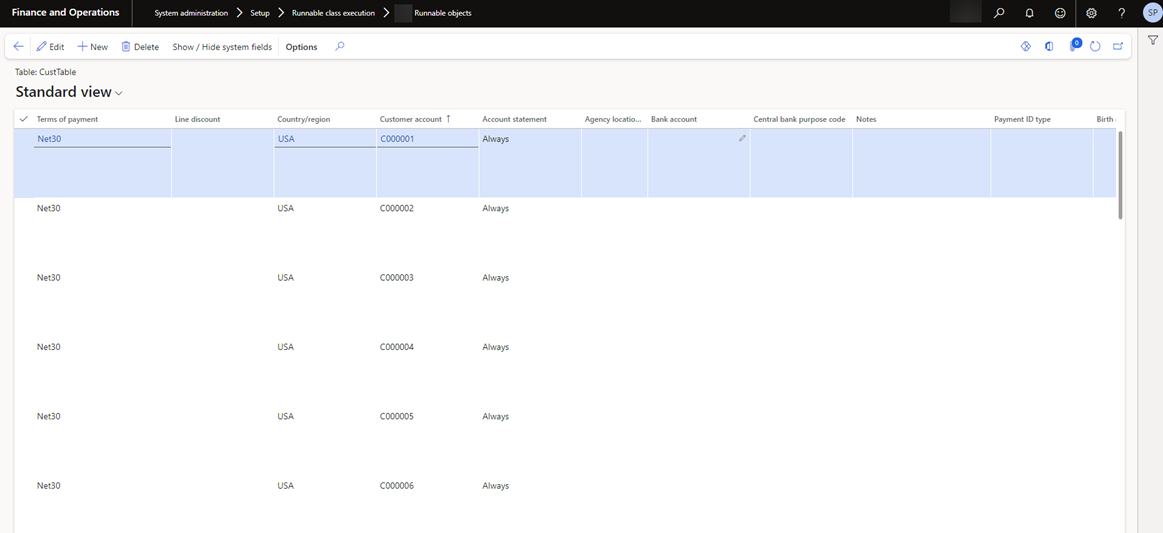Click the vertical scrollbar of the grid

point(1121,175)
